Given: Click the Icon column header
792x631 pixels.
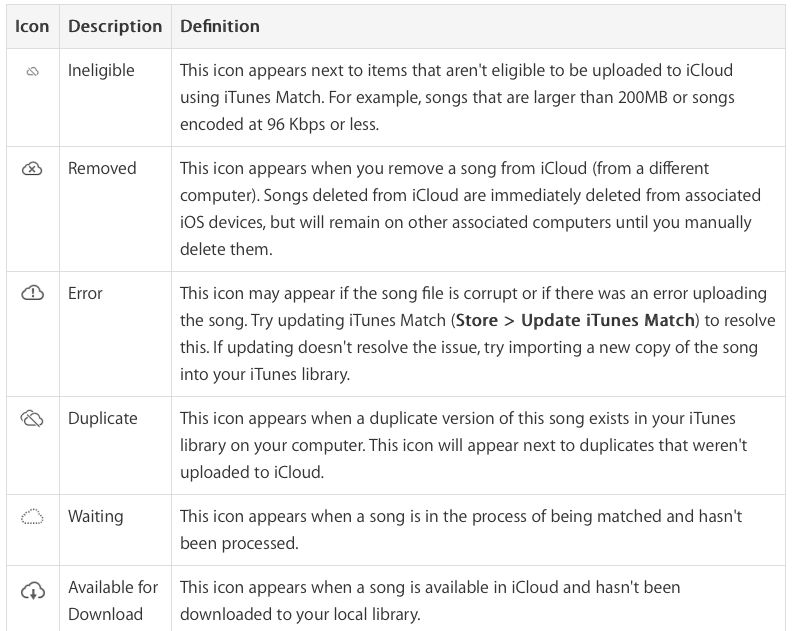Looking at the screenshot, I should point(32,26).
